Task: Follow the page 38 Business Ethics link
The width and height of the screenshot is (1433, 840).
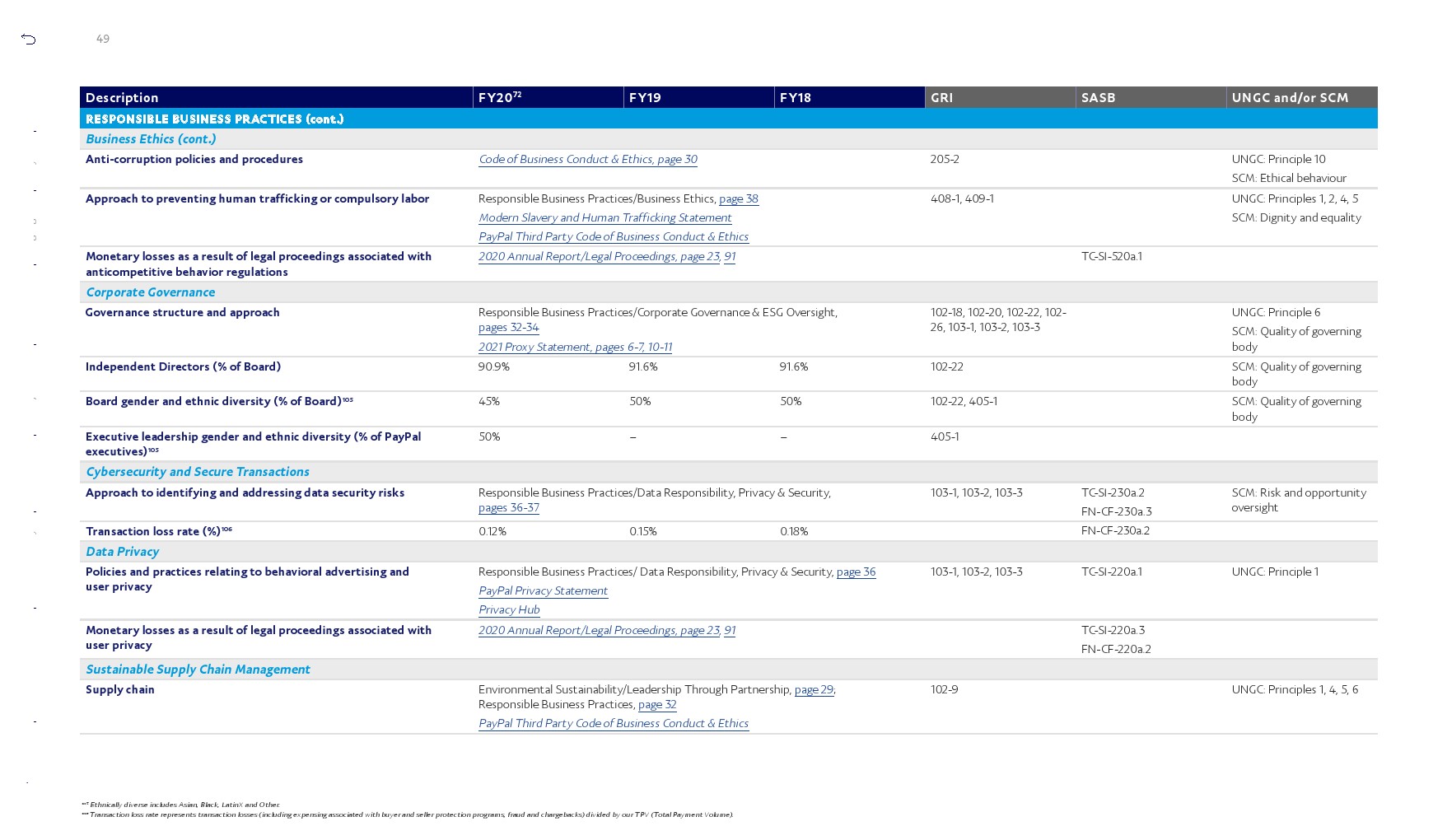Action: click(738, 199)
